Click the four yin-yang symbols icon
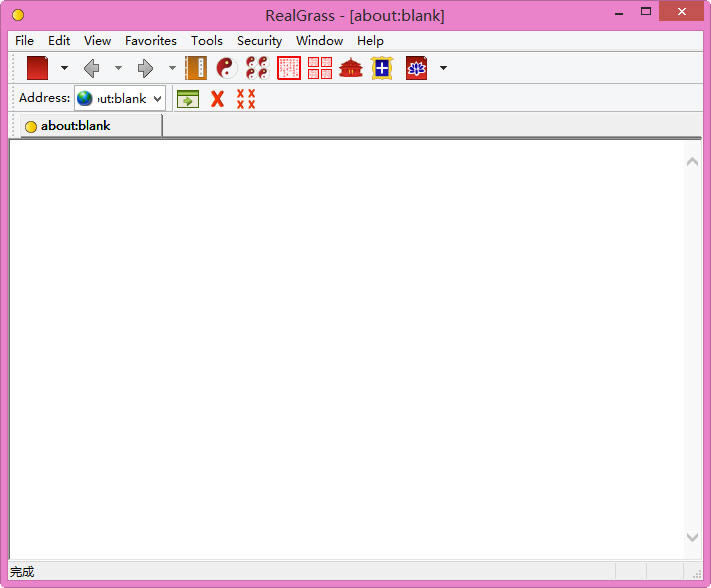This screenshot has height=588, width=711. (257, 68)
